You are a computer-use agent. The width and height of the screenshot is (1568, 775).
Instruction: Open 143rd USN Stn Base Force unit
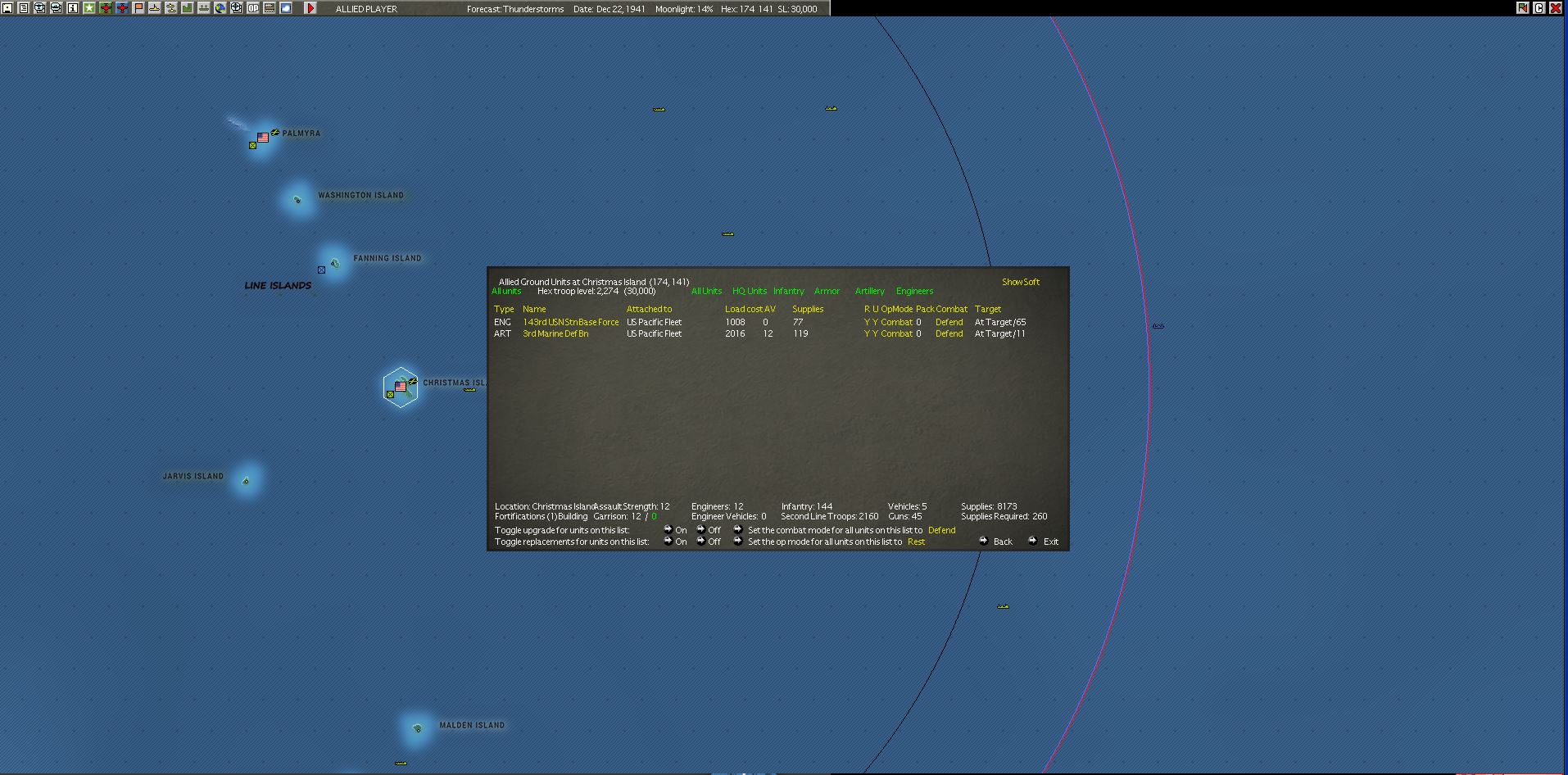[571, 322]
